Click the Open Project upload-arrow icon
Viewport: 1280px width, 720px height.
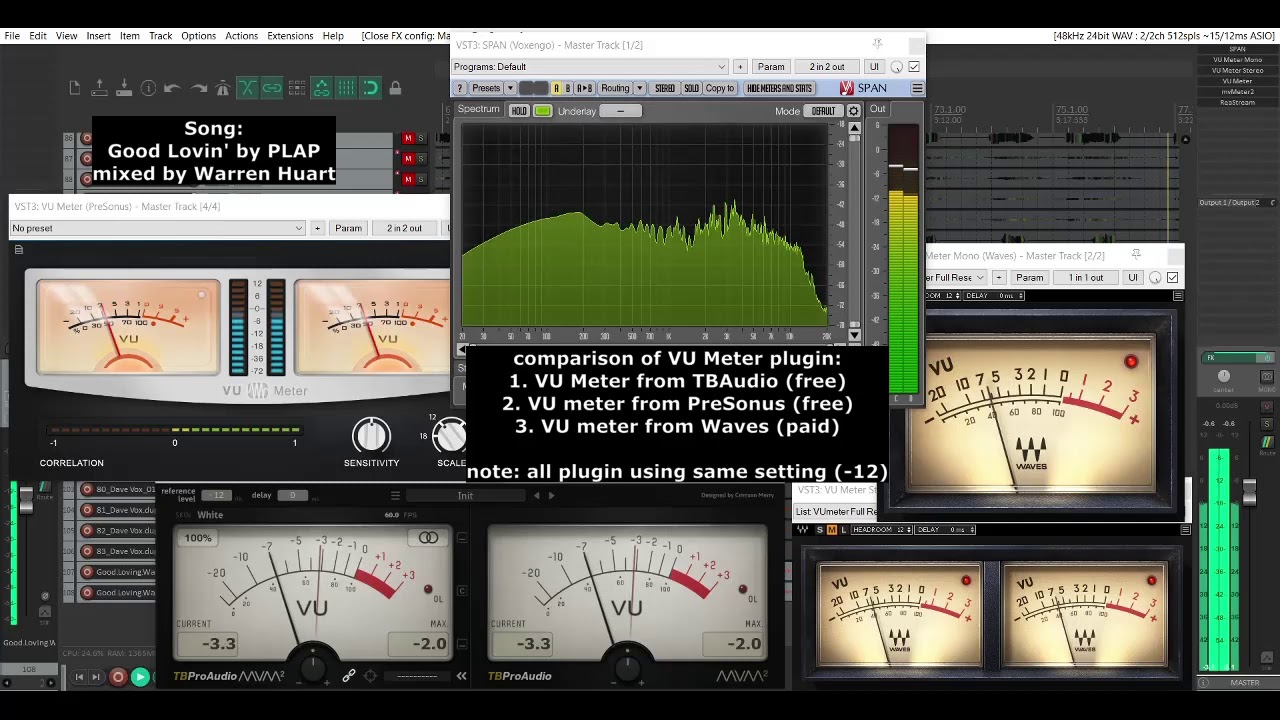click(99, 88)
